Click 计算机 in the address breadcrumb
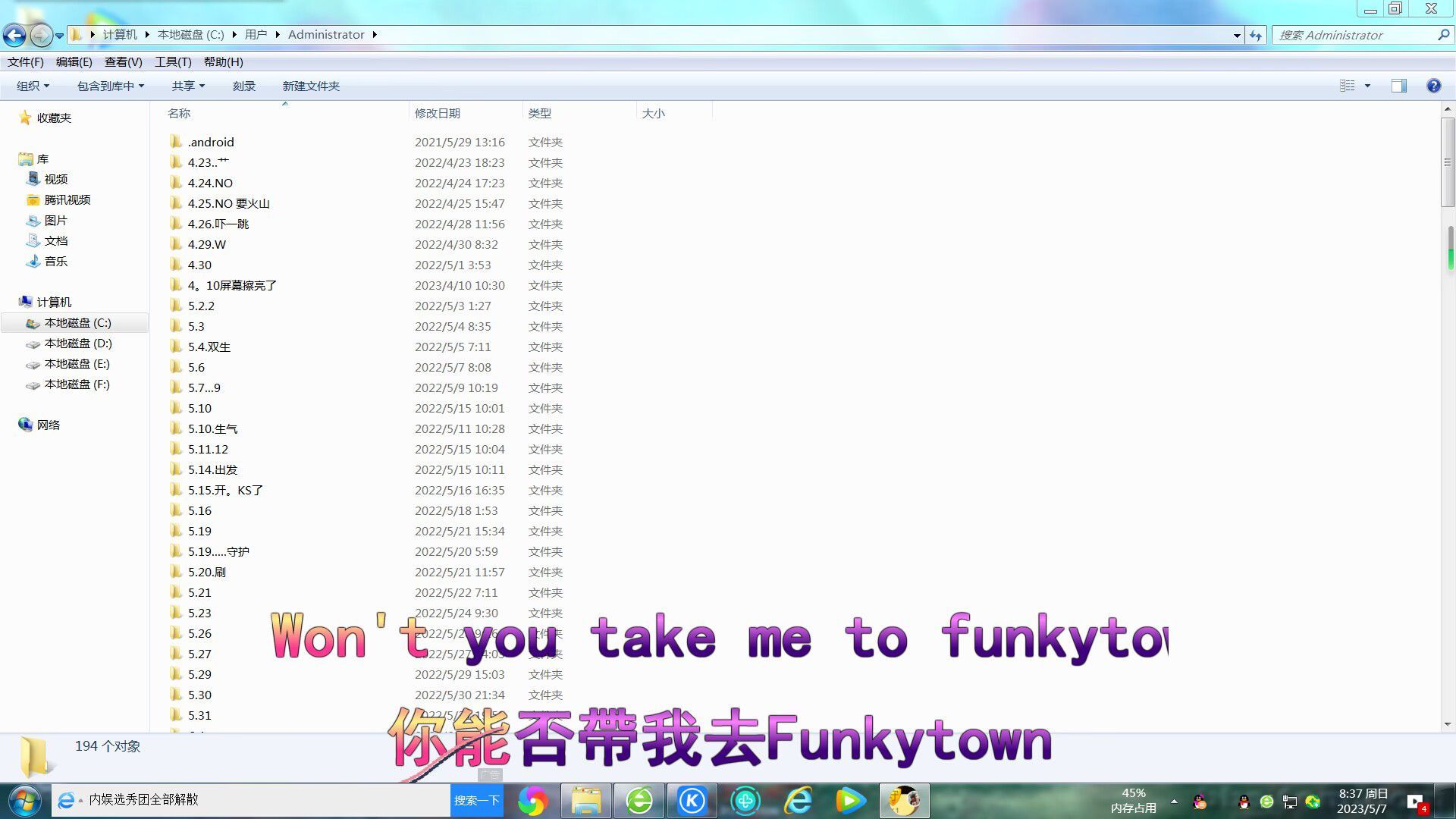 [x=120, y=35]
